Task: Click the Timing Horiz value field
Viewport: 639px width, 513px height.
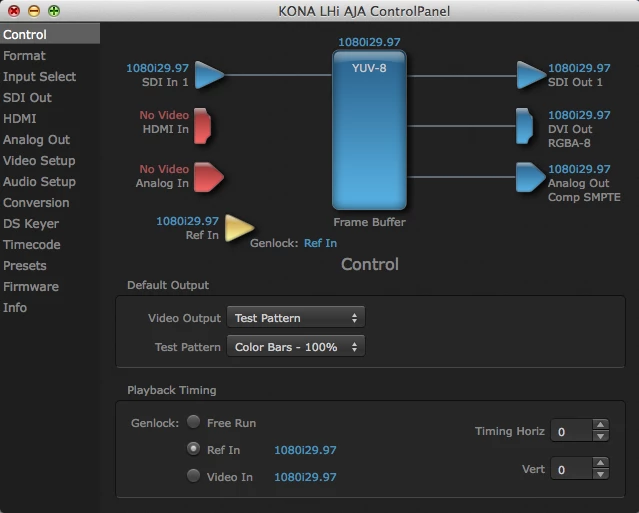Action: point(571,431)
